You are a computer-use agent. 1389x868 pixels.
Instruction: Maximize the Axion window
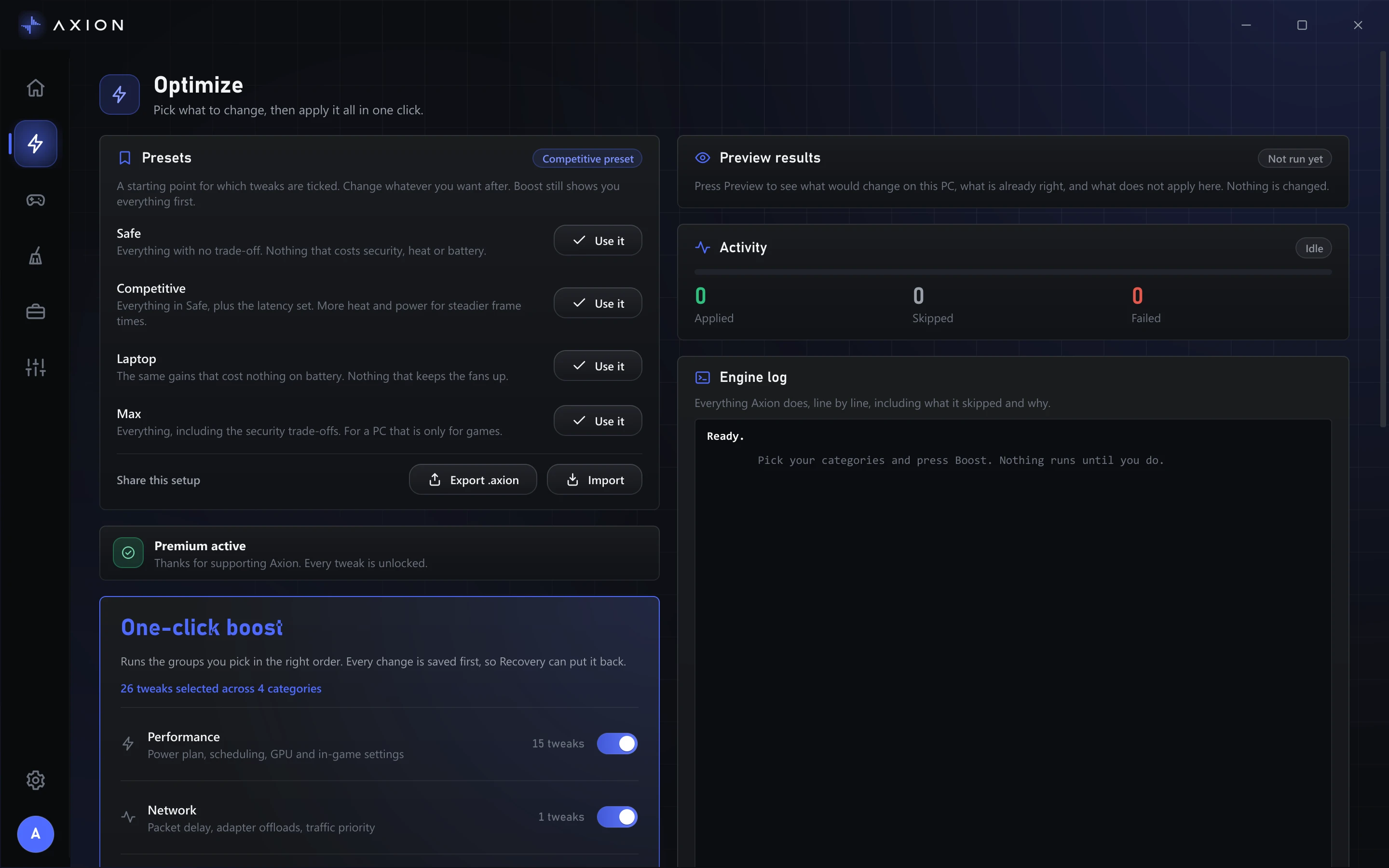(1302, 25)
